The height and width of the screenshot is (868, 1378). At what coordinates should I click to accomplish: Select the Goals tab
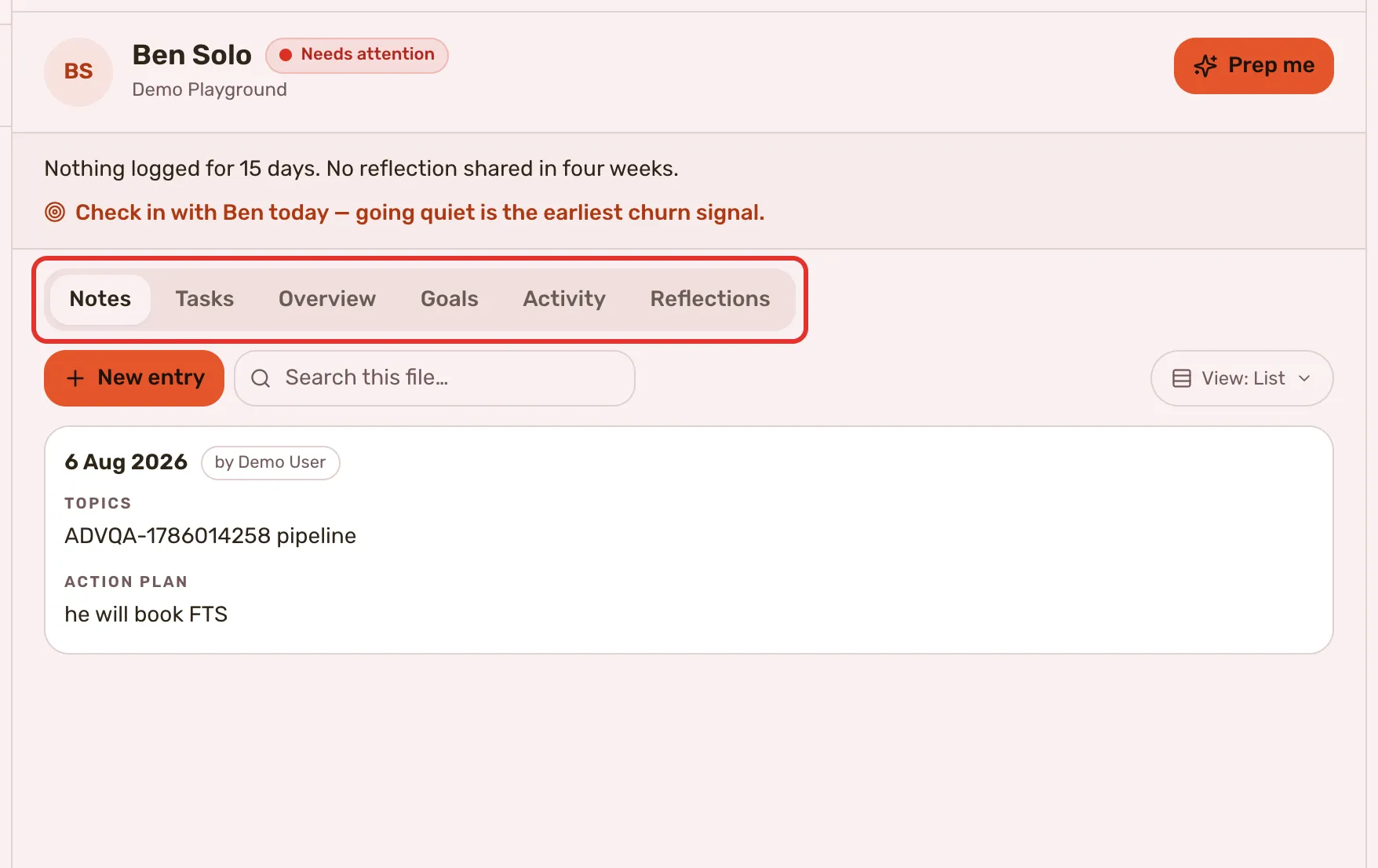pos(450,299)
